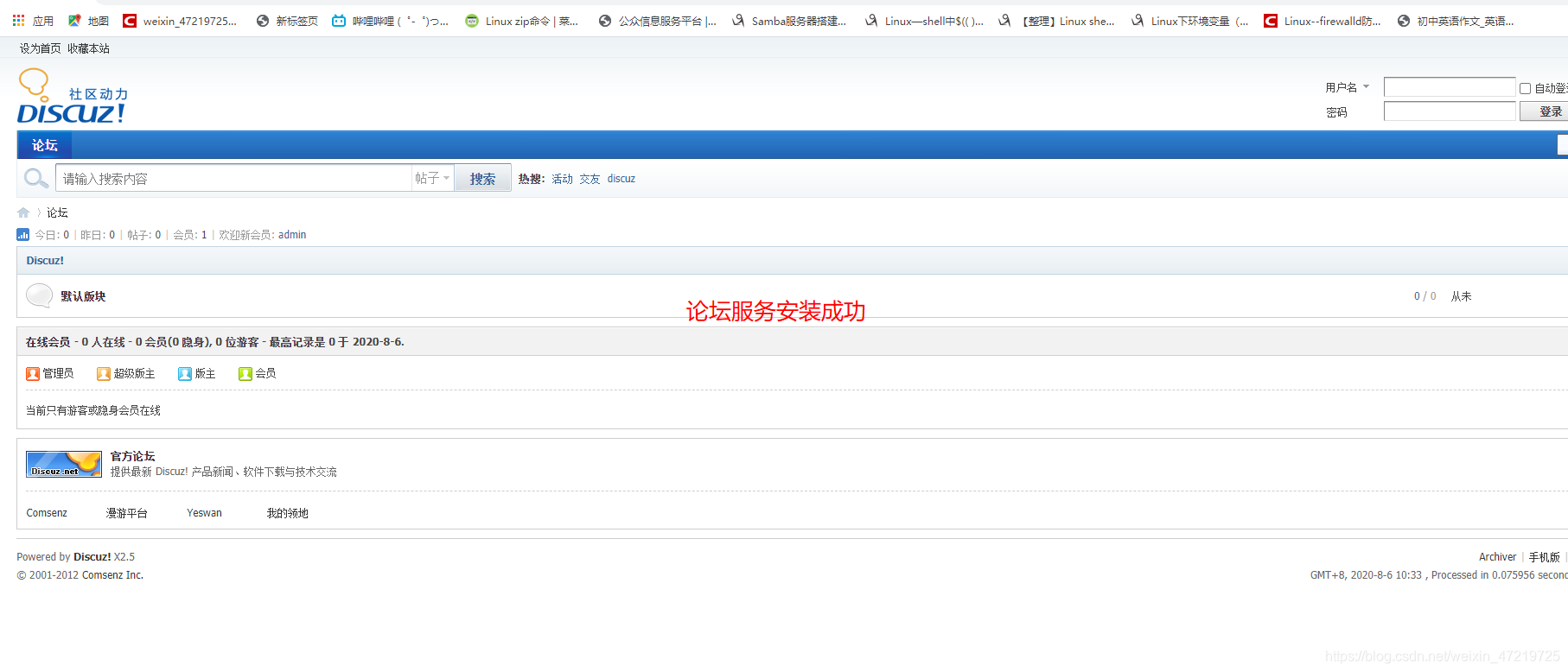Click the forum statistics chart icon
This screenshot has width=1568, height=672.
23,235
